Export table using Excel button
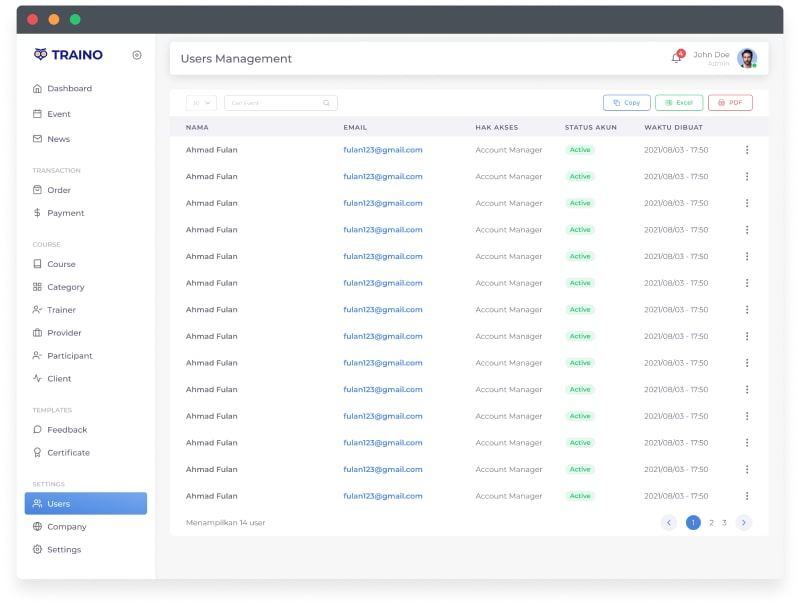Viewport: 800px width, 608px height. click(x=679, y=103)
